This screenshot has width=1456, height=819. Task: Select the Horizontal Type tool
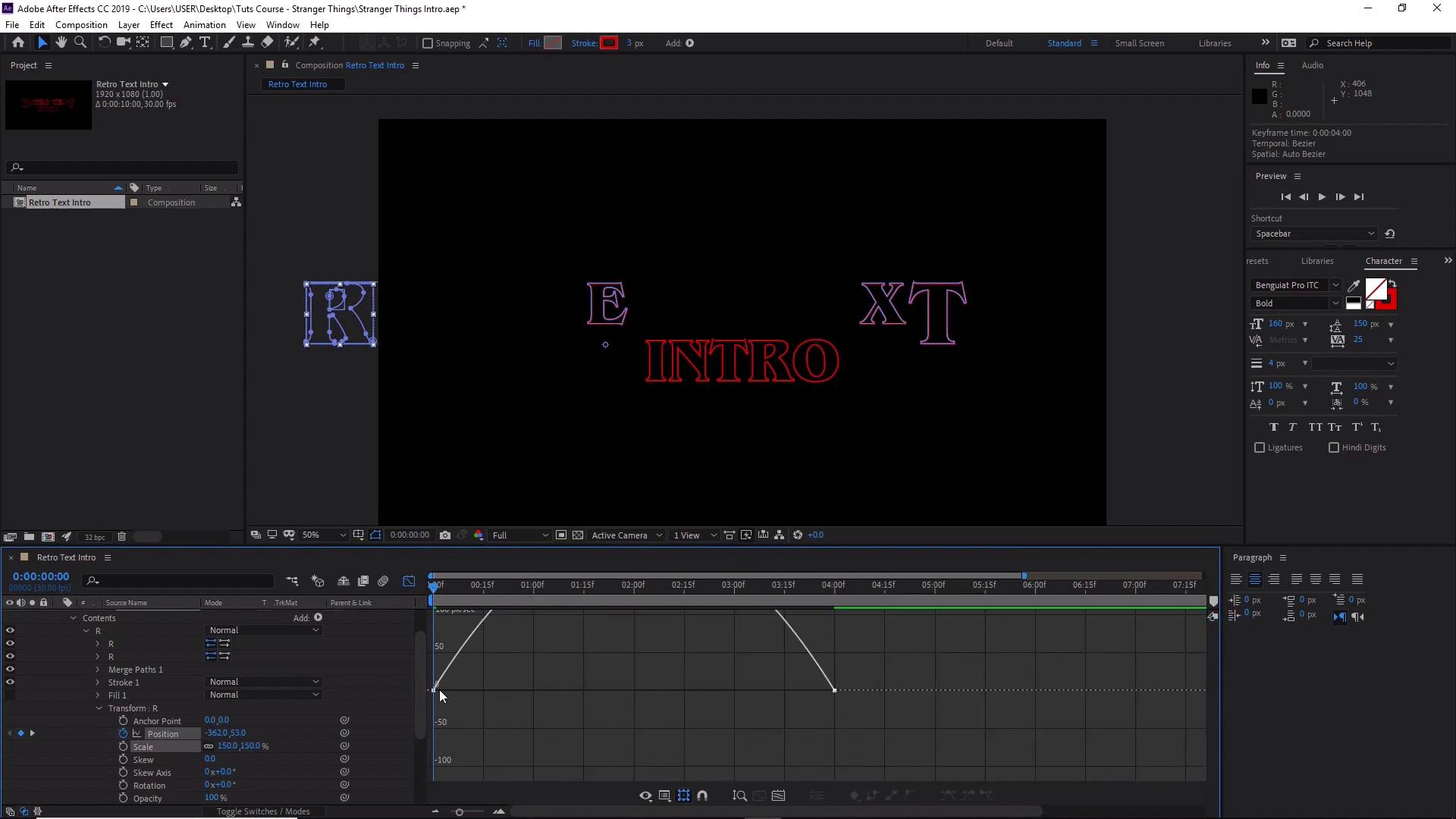pyautogui.click(x=205, y=42)
